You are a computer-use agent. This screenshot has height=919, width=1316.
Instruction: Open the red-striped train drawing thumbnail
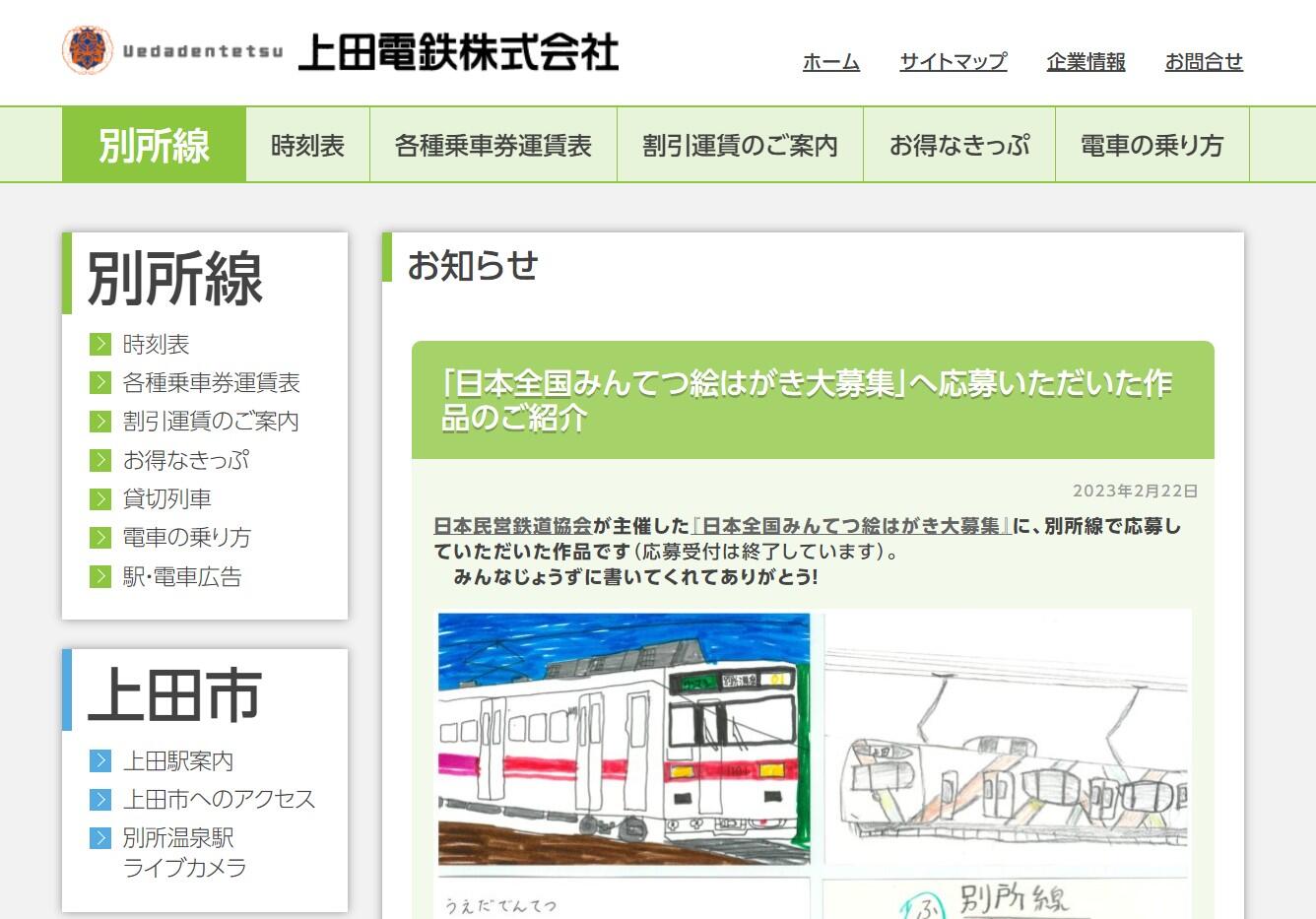[624, 739]
